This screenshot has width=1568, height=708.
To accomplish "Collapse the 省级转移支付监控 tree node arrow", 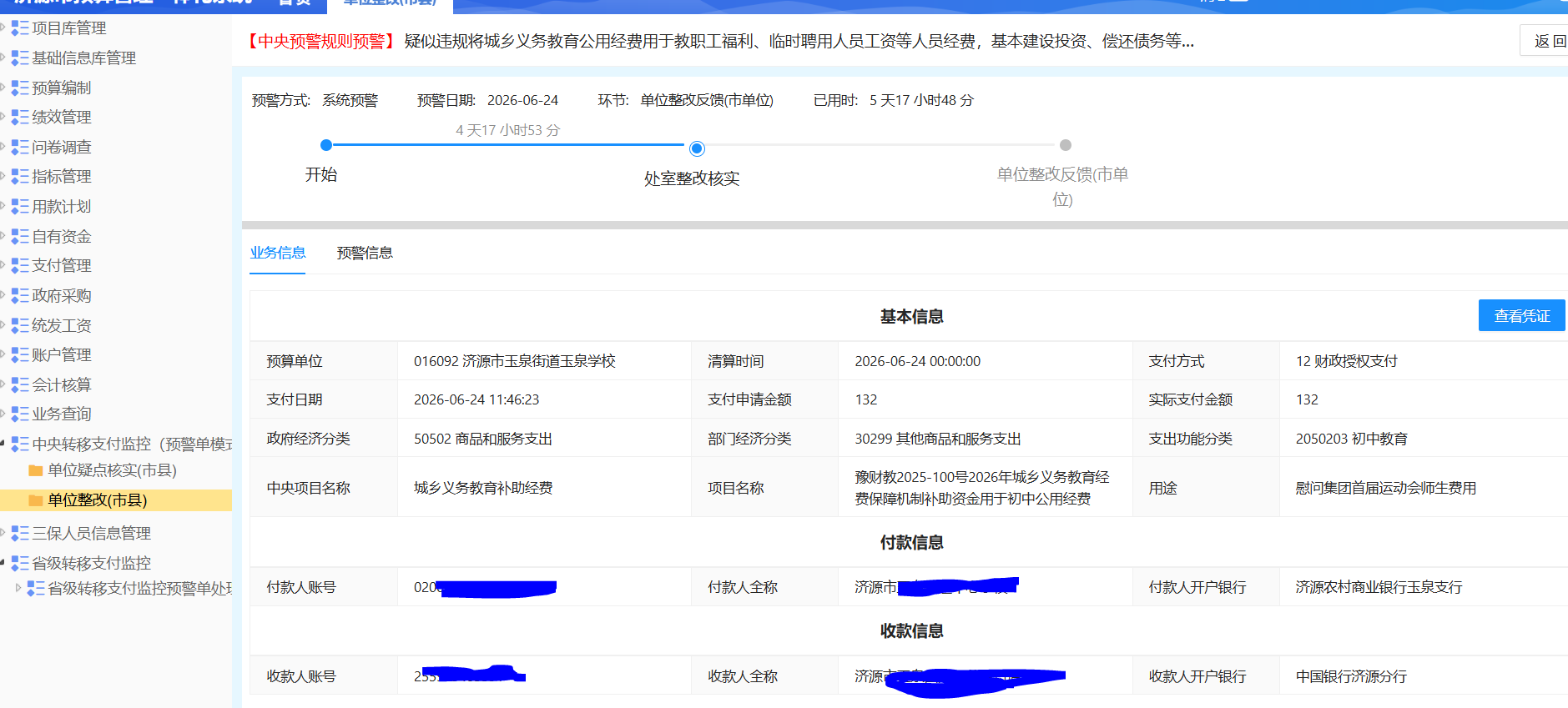I will pyautogui.click(x=3, y=563).
